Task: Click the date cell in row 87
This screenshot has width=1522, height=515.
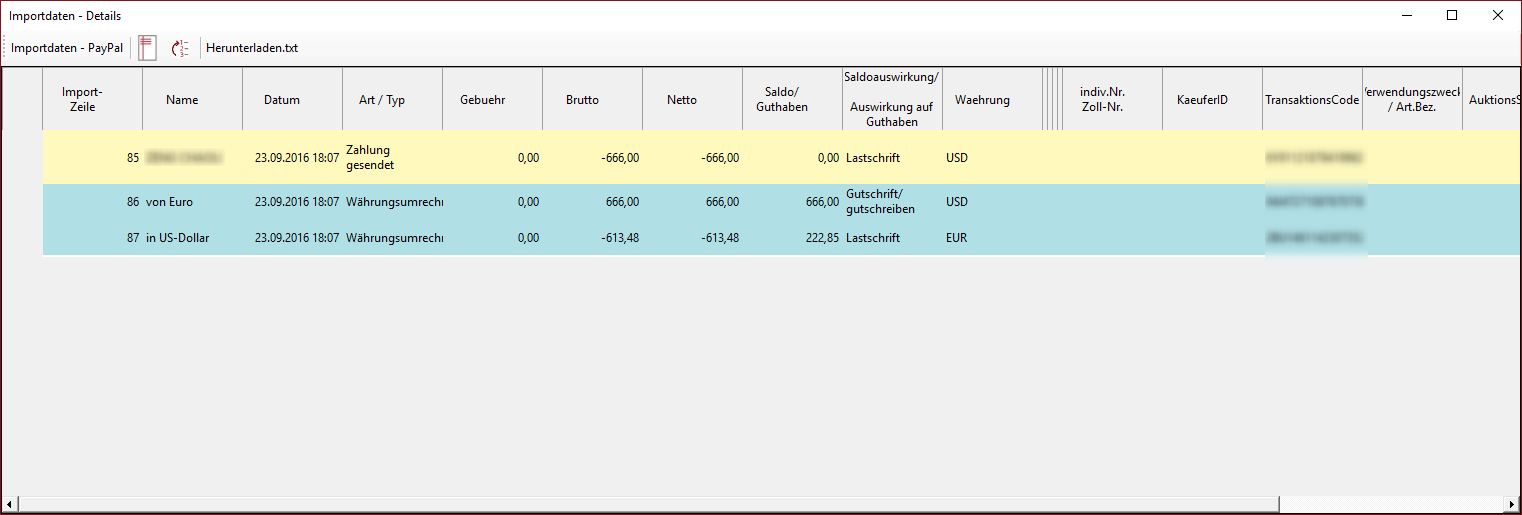Action: (x=292, y=238)
